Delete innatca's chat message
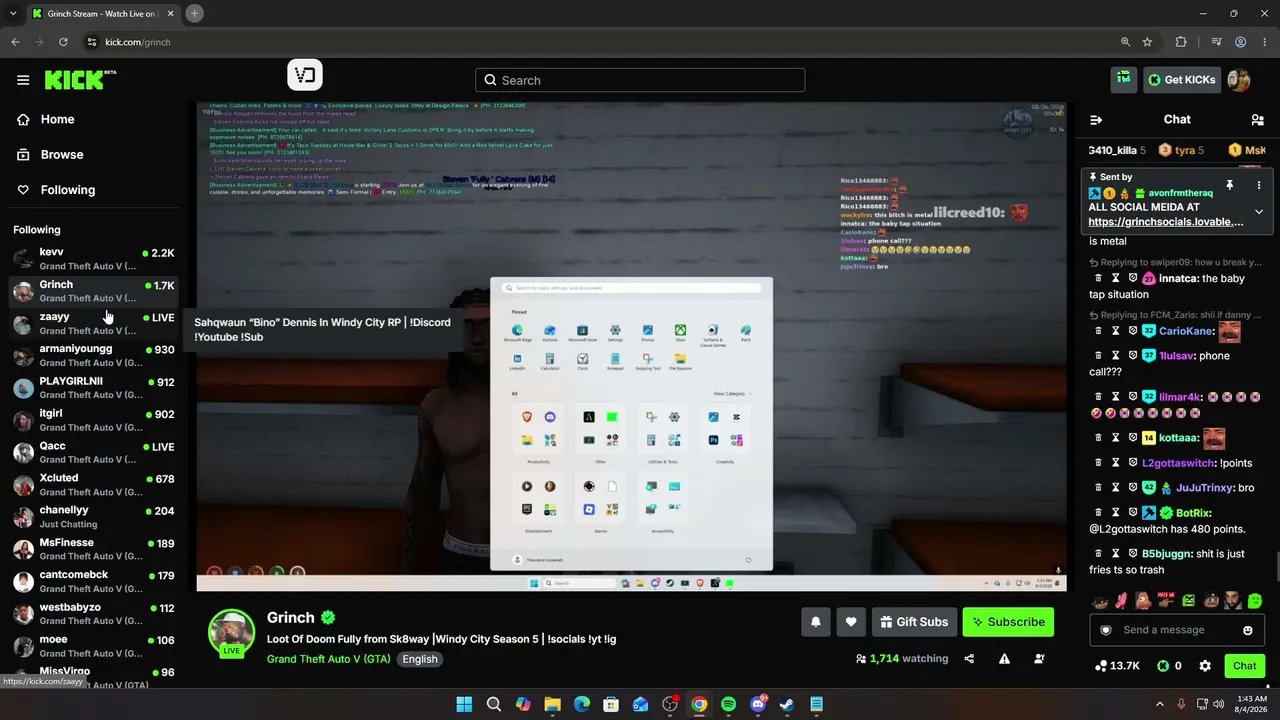The height and width of the screenshot is (720, 1280). point(1098,279)
